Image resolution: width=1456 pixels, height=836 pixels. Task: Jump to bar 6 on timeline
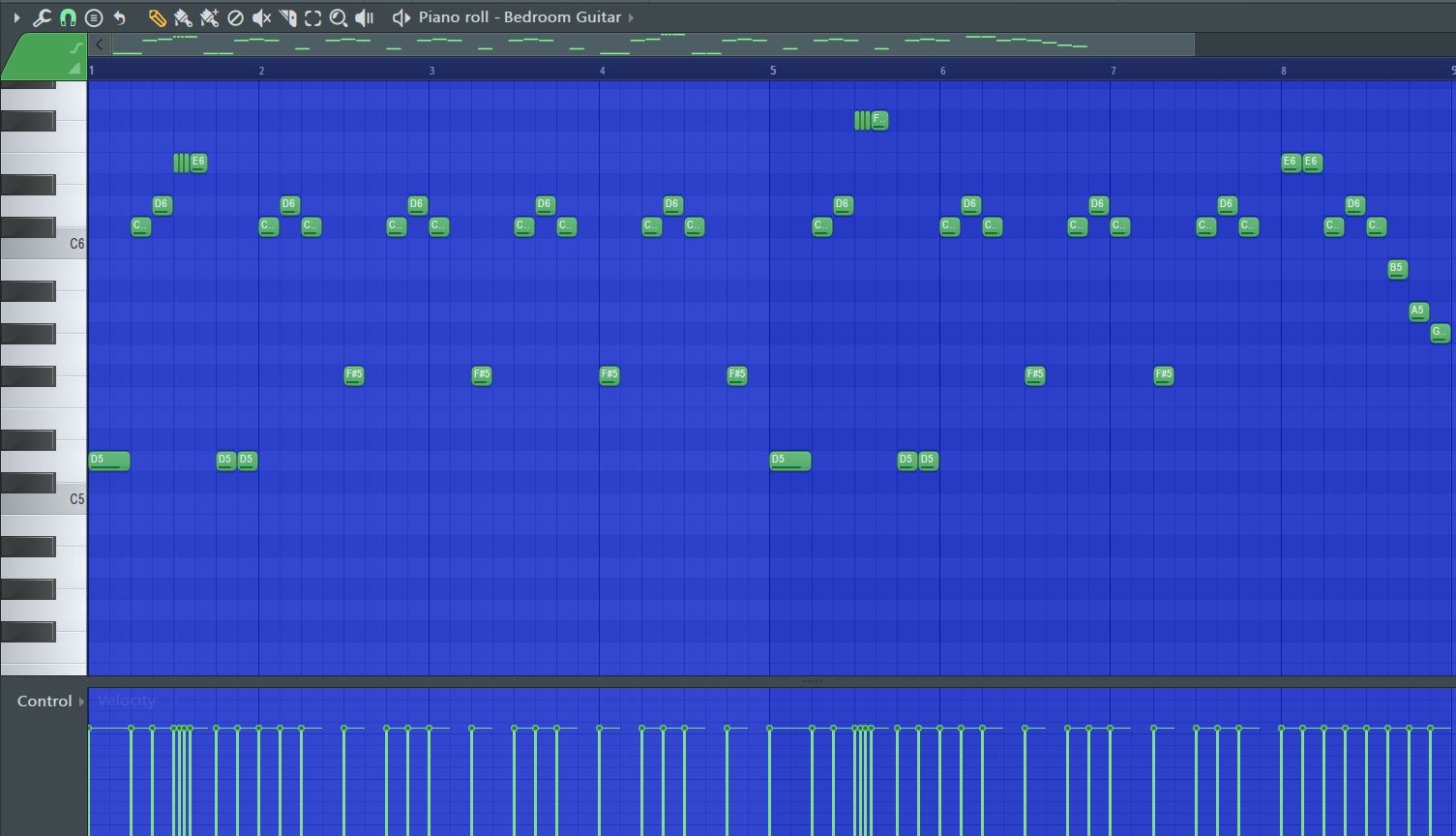click(x=942, y=70)
